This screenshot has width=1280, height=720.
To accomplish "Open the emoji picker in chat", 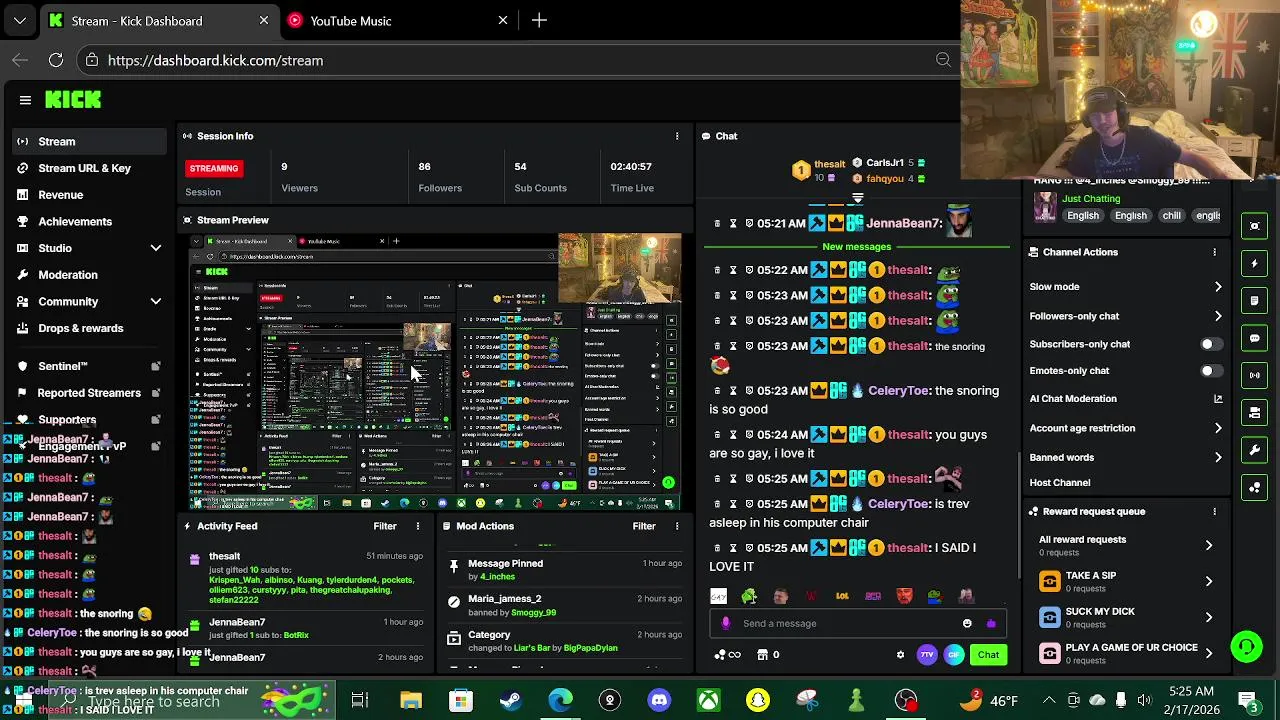I will click(x=967, y=623).
